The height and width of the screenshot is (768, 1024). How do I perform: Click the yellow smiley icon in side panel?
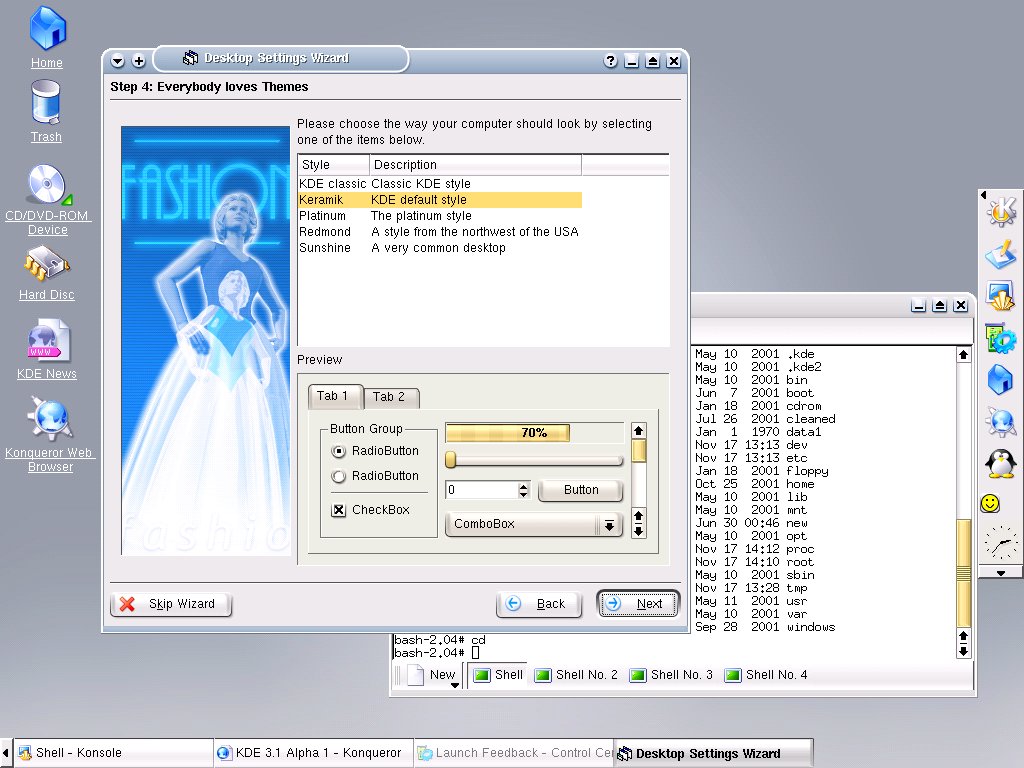(x=990, y=504)
